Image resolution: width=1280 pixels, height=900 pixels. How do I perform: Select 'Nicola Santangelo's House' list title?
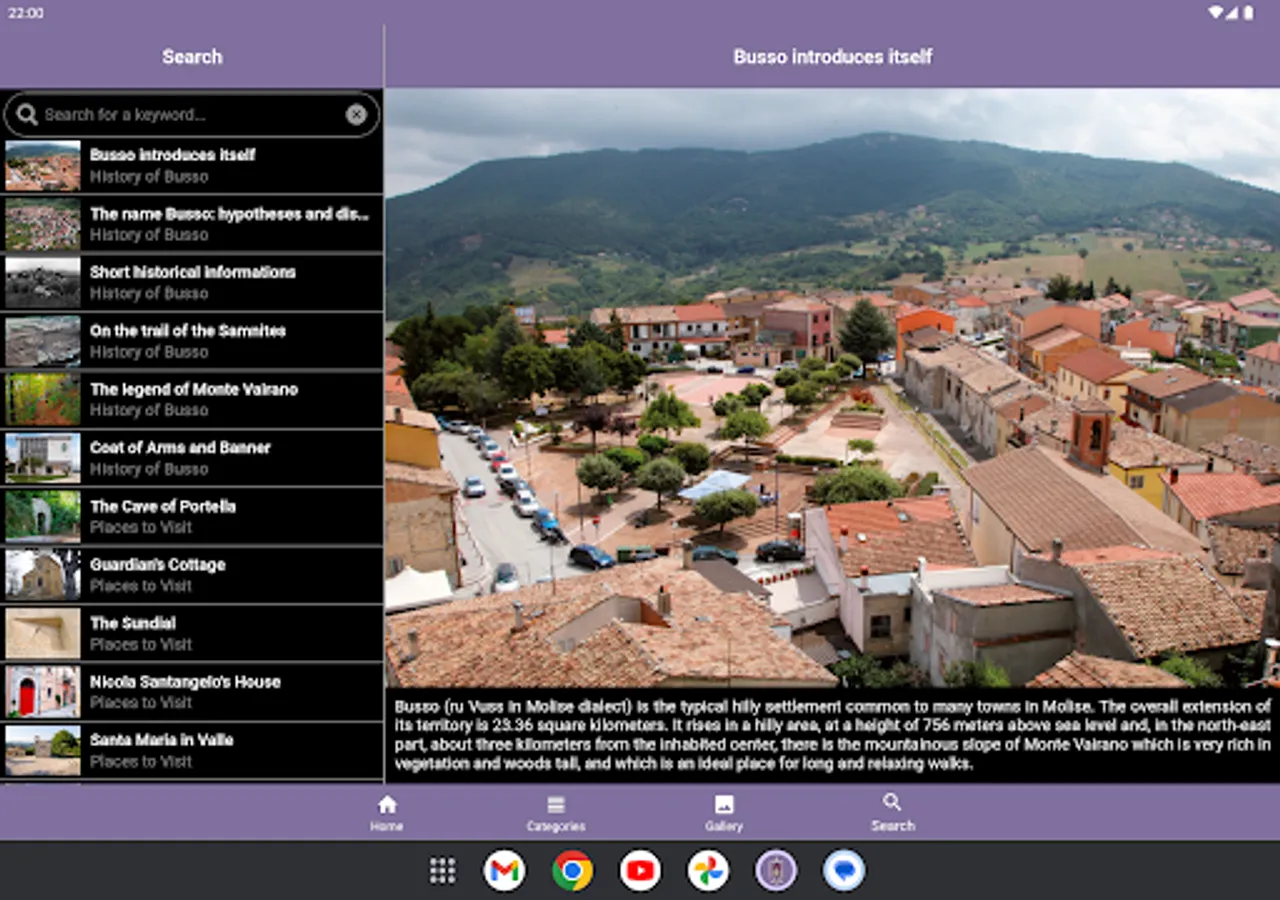click(x=185, y=681)
